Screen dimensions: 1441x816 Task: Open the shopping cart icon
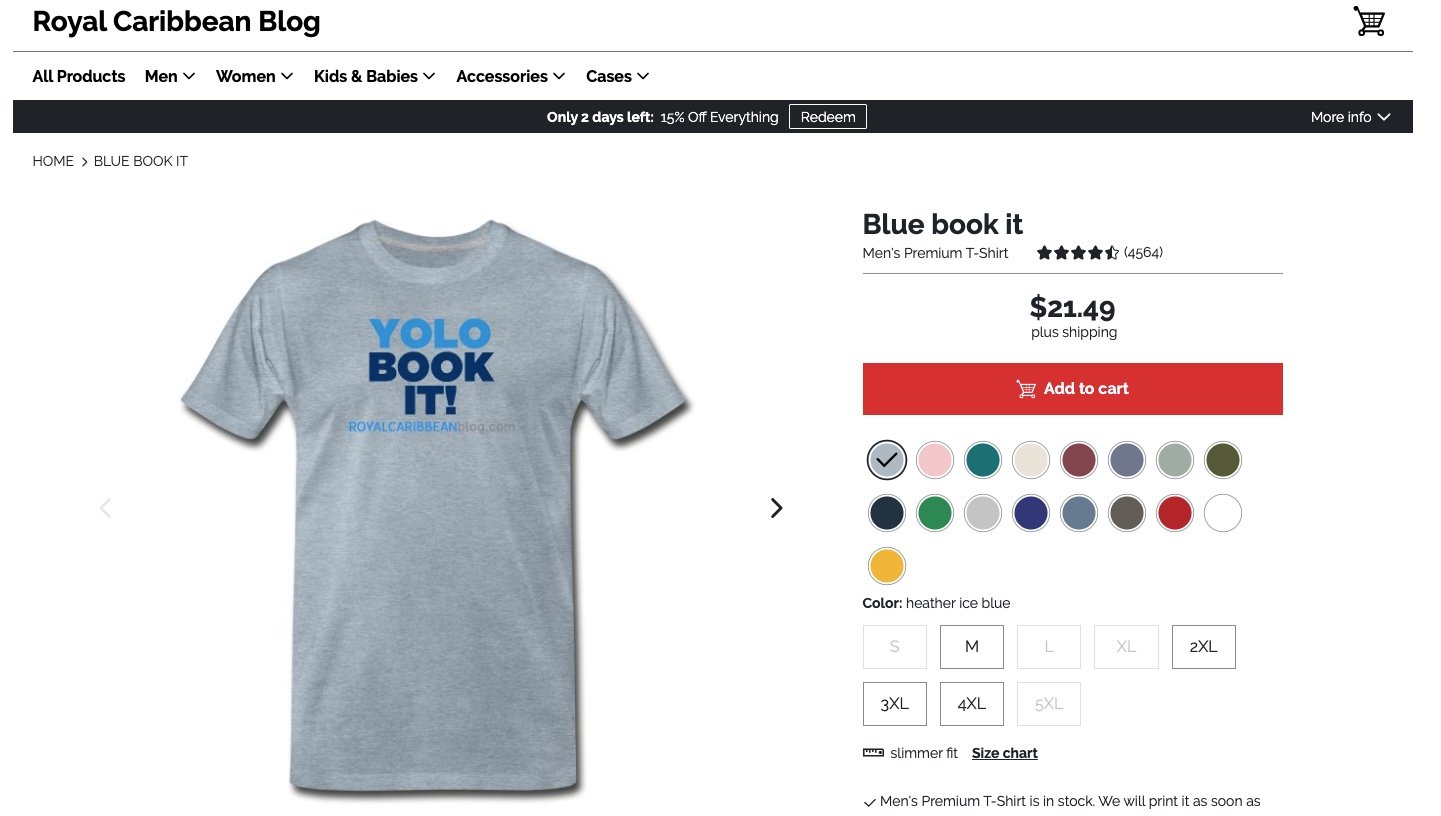point(1369,21)
